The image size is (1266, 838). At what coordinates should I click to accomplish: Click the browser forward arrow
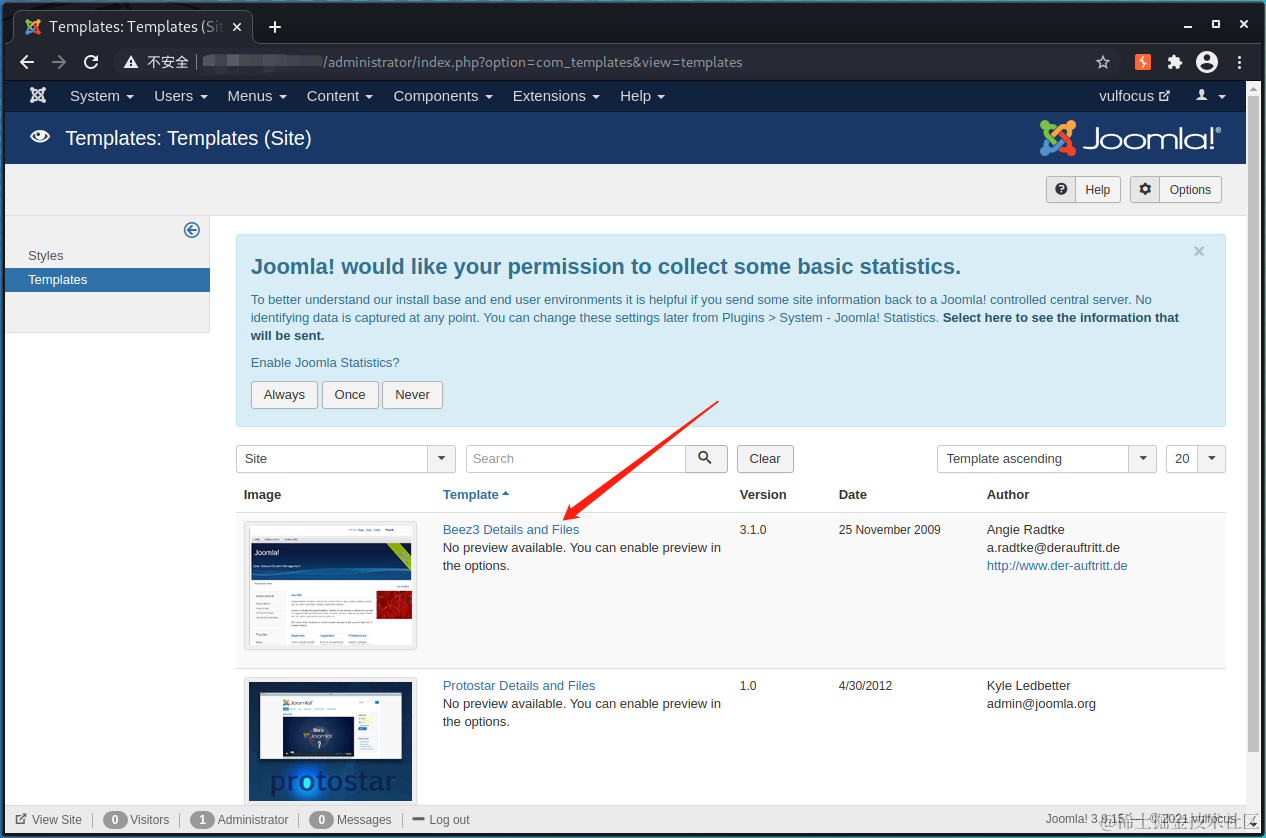pyautogui.click(x=59, y=62)
